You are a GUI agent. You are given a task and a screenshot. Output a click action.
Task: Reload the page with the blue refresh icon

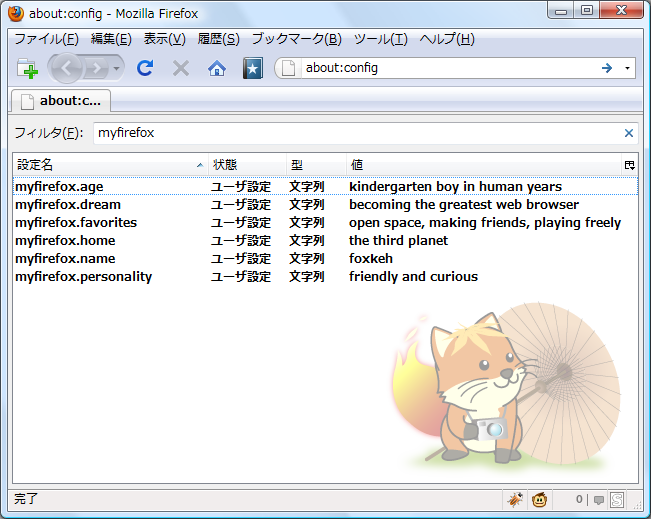point(145,68)
